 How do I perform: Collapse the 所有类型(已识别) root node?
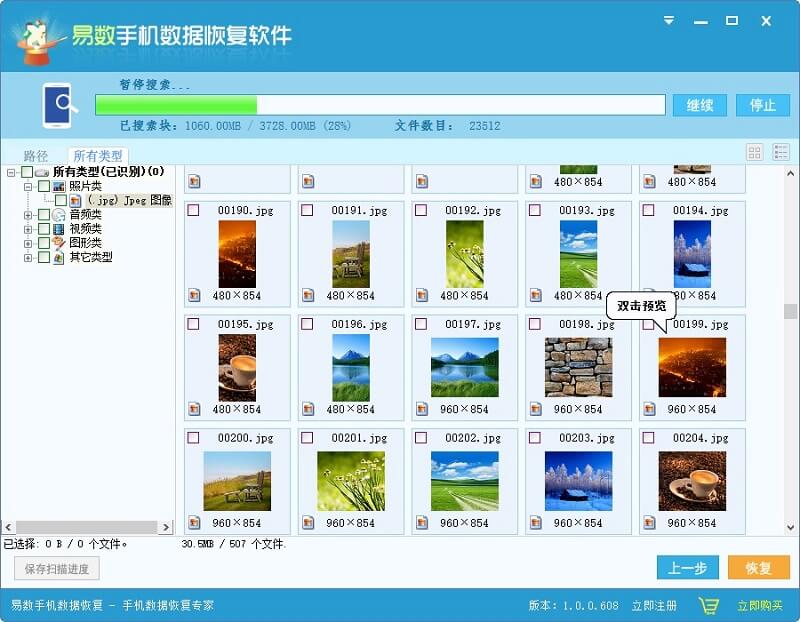(10, 171)
